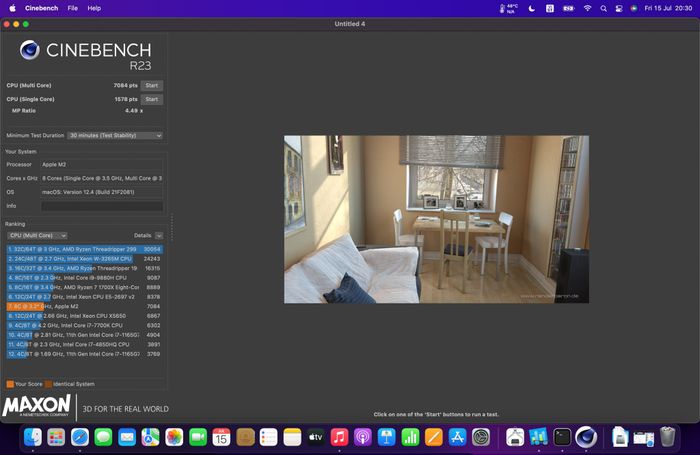
Task: Open Keynote from the dock
Action: 387,437
